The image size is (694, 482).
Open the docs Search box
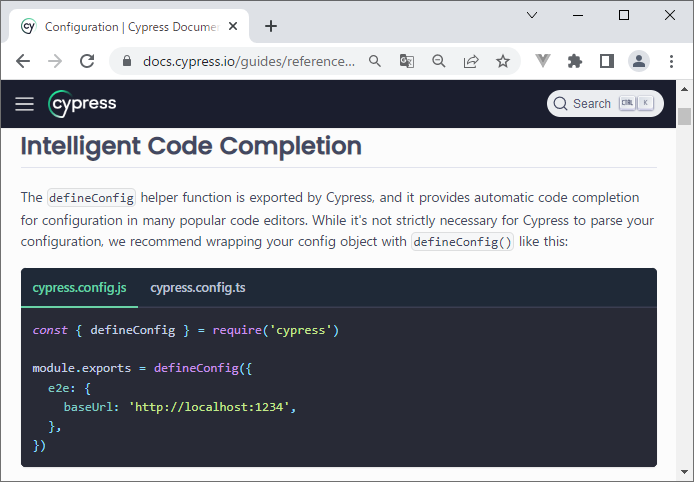tap(605, 104)
